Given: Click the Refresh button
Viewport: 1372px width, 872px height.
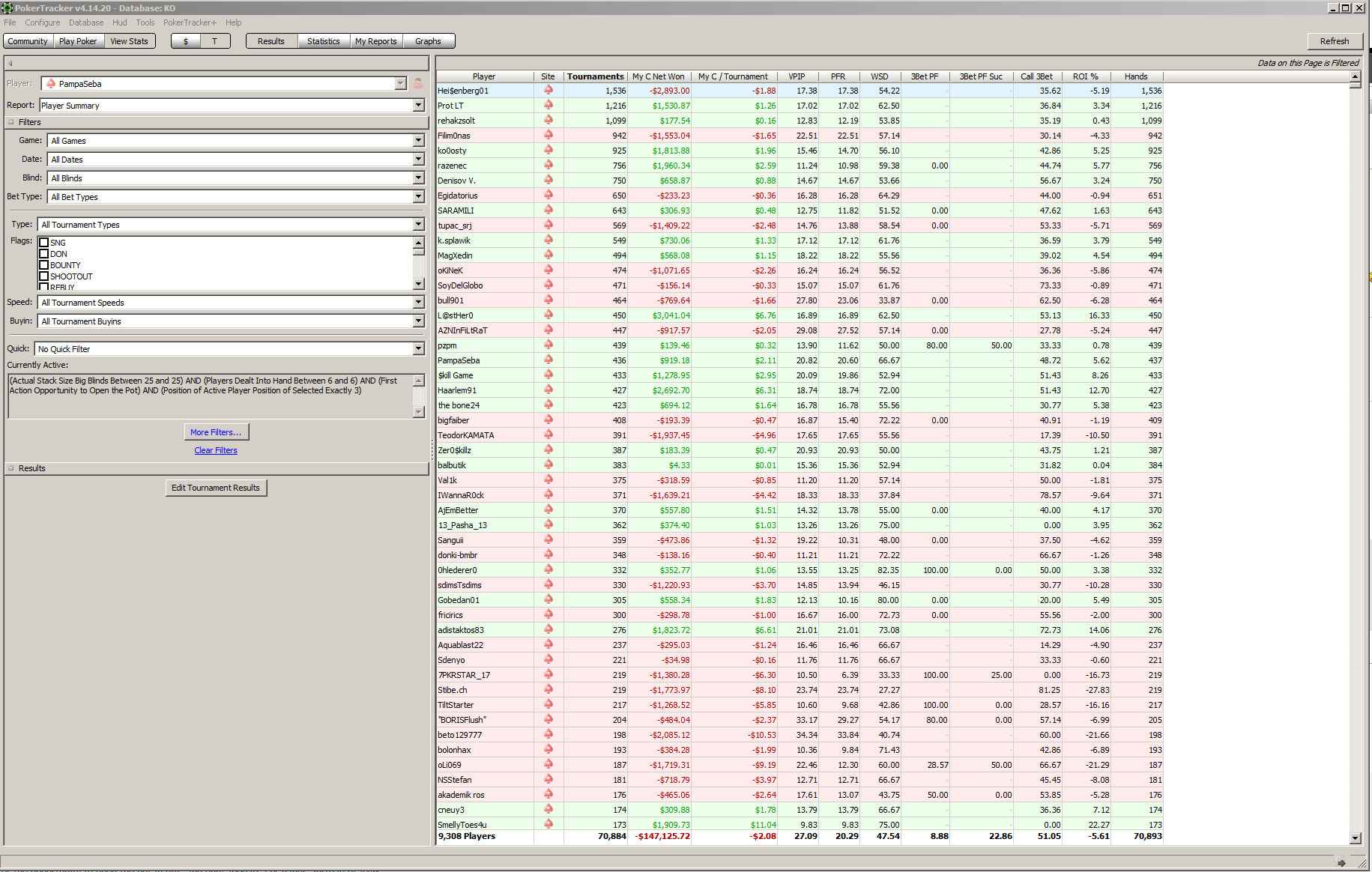Looking at the screenshot, I should point(1335,41).
